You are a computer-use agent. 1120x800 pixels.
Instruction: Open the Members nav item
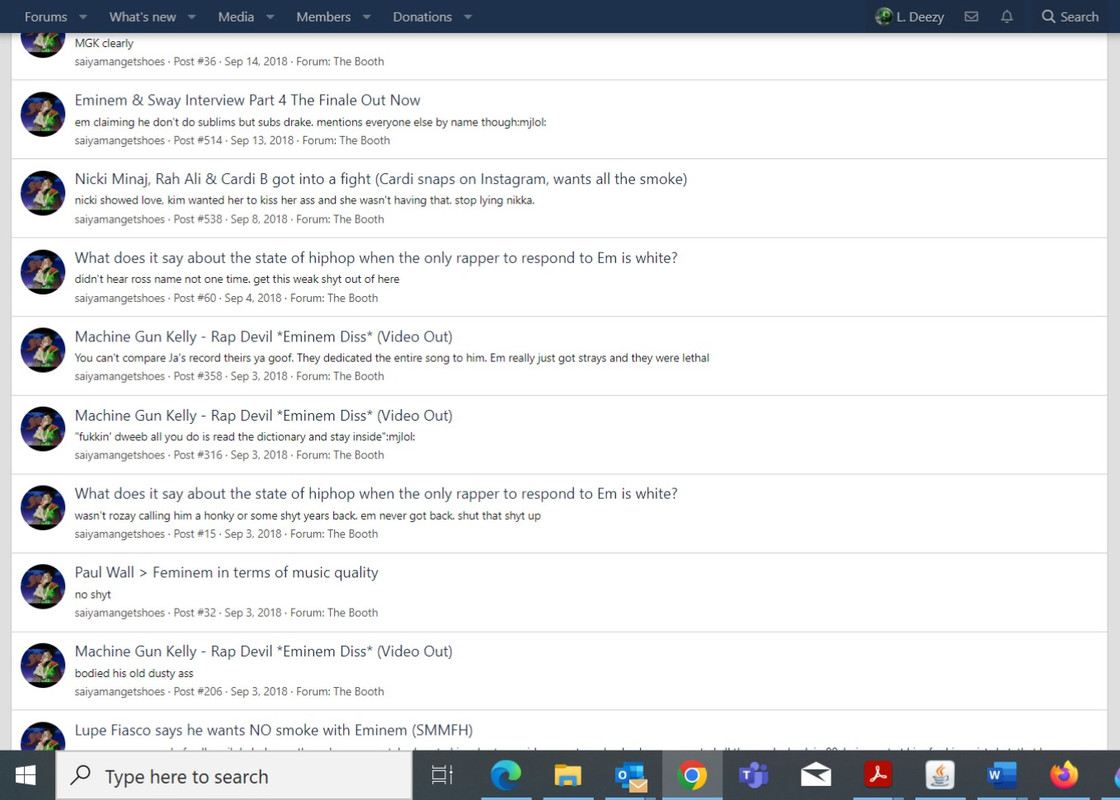point(324,16)
